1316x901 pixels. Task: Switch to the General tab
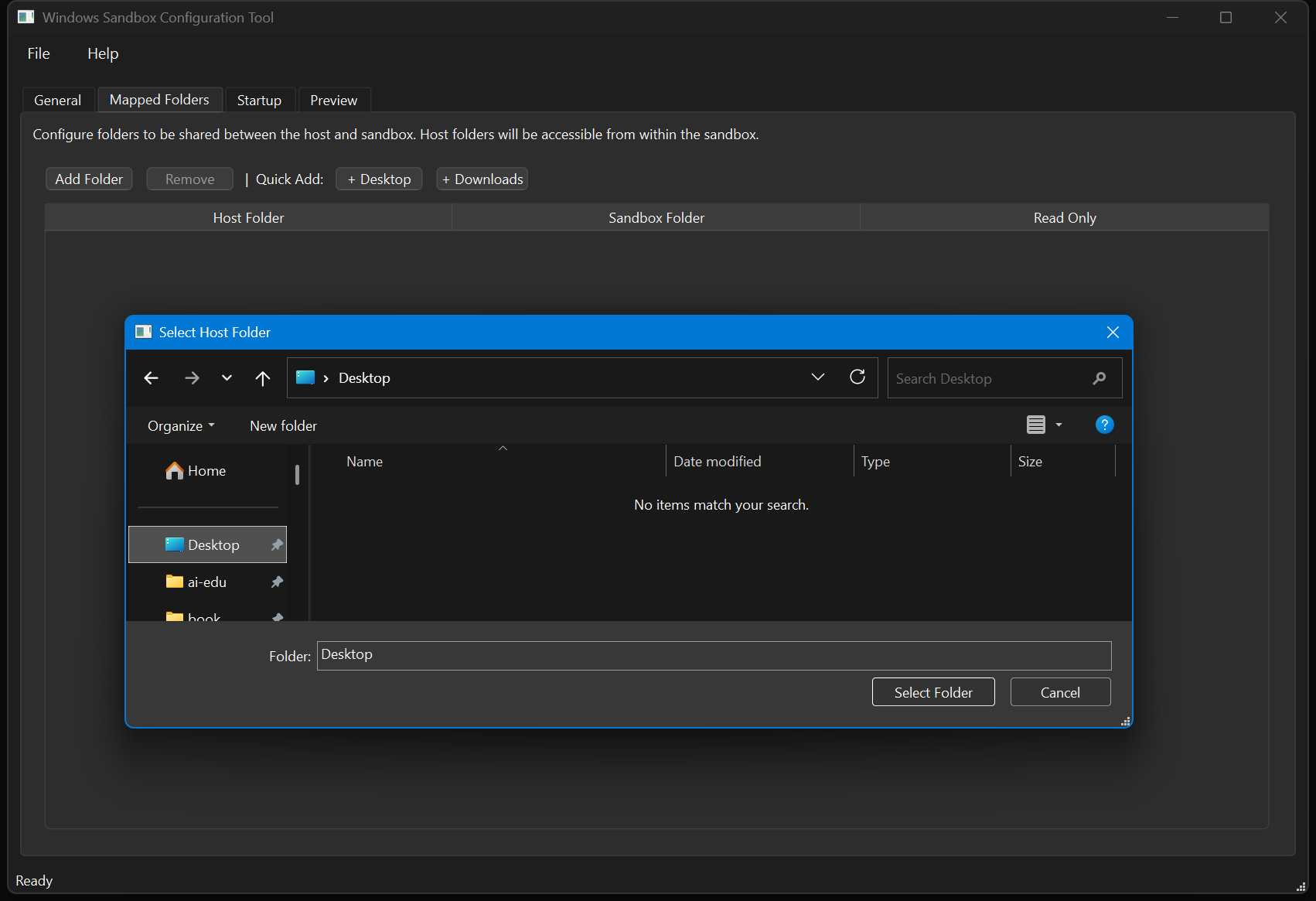(x=58, y=101)
